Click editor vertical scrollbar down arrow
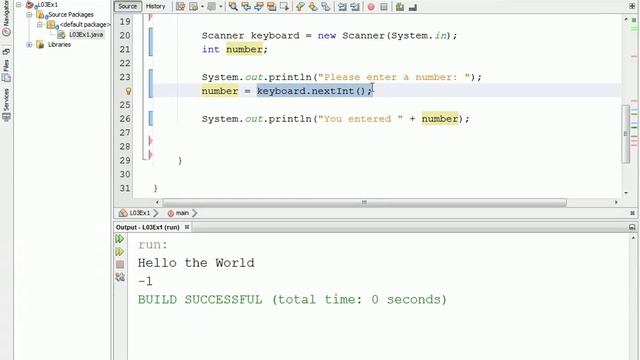The width and height of the screenshot is (640, 360). coord(626,193)
